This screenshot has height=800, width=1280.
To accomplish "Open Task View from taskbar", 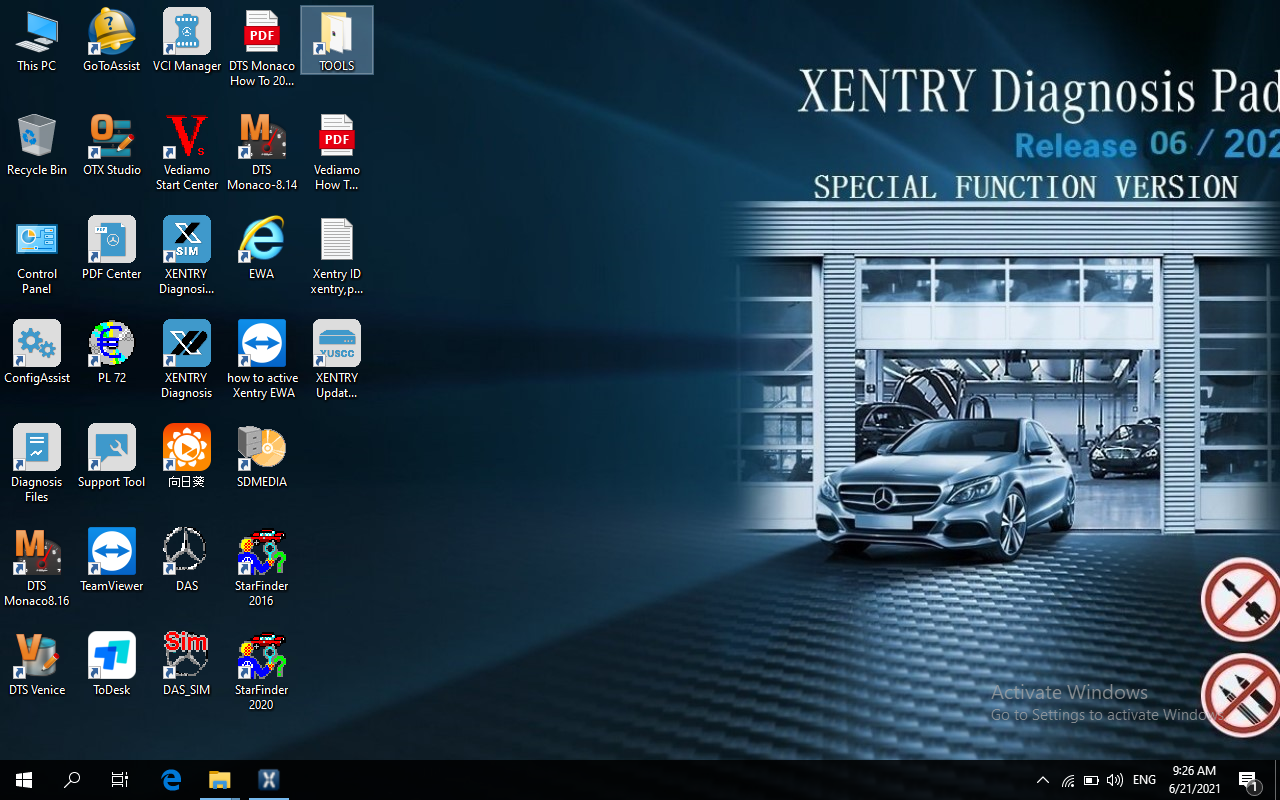I will 120,780.
